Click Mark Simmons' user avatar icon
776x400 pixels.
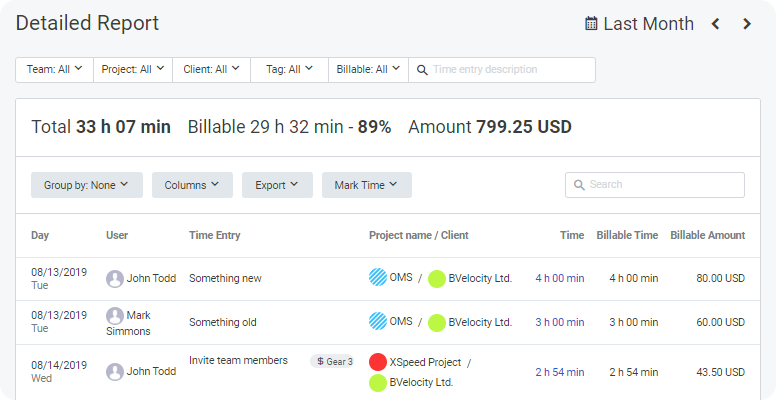coord(115,315)
